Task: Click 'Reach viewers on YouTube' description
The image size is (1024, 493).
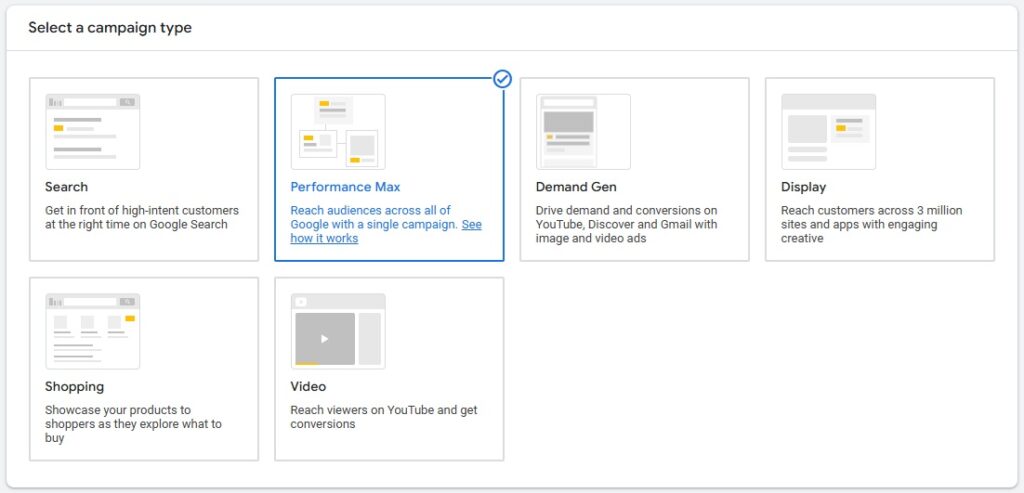Action: coord(384,417)
